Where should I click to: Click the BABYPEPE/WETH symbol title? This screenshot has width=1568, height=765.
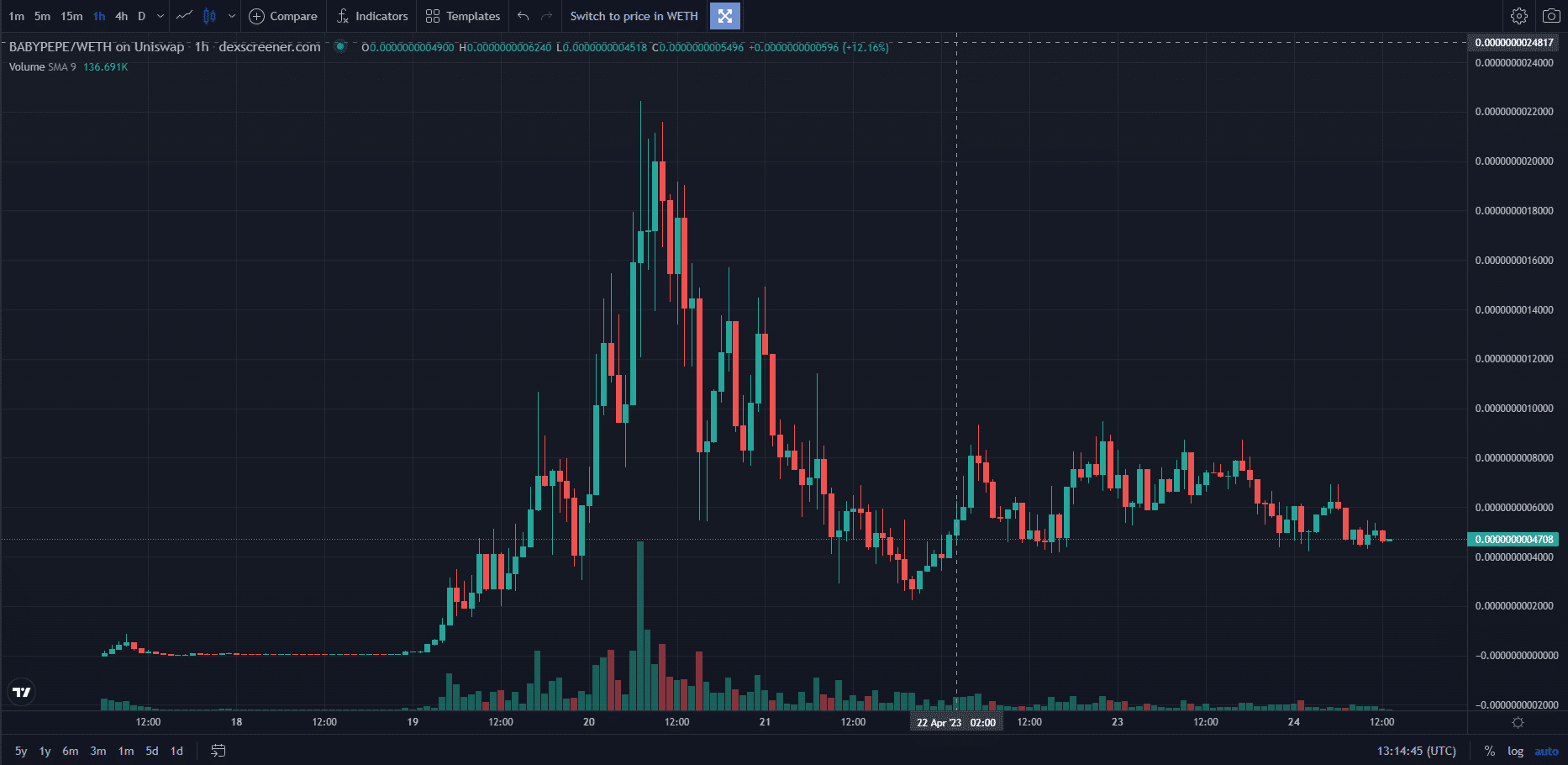point(97,47)
